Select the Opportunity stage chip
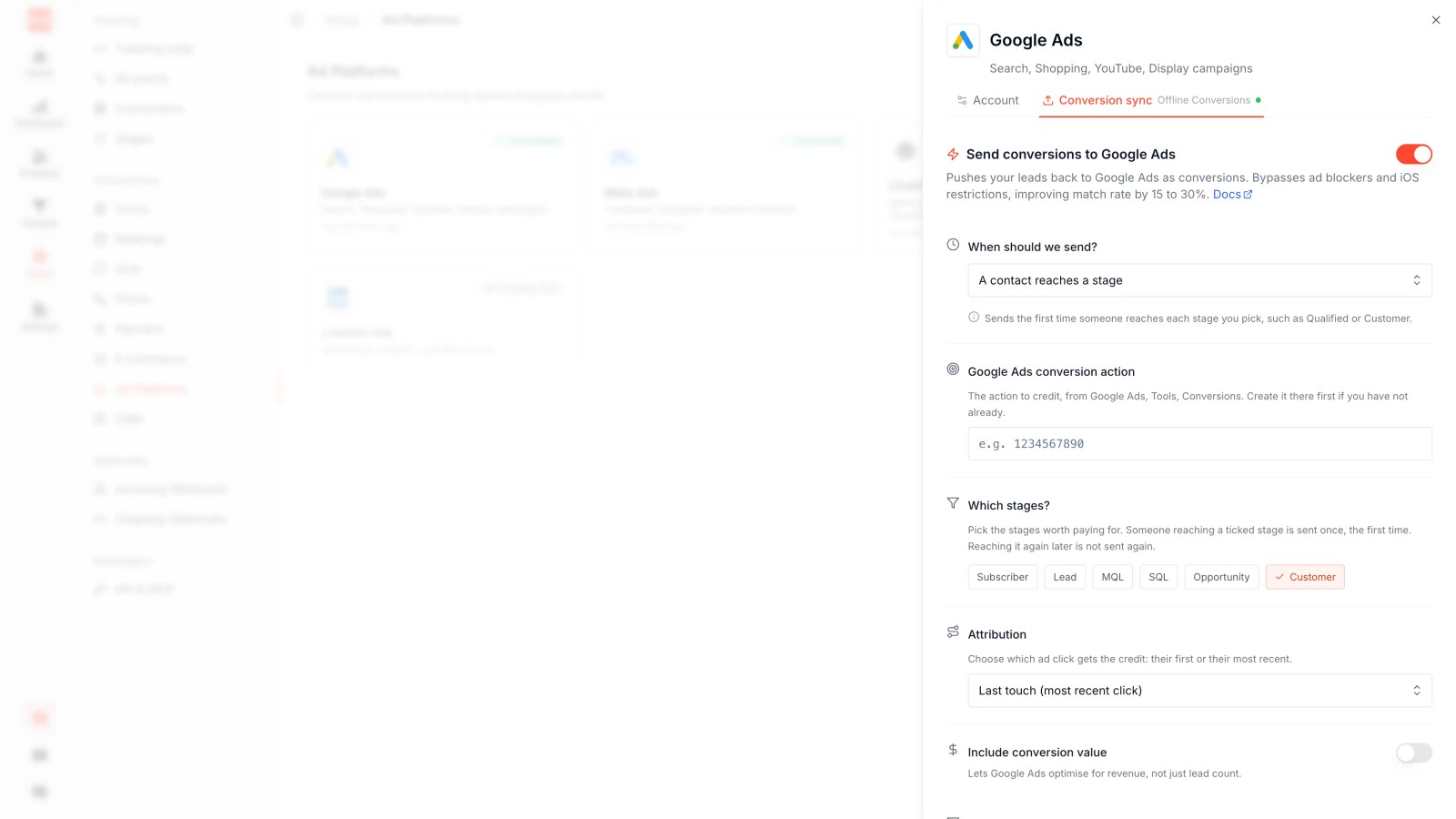The image size is (1456, 819). point(1221,577)
